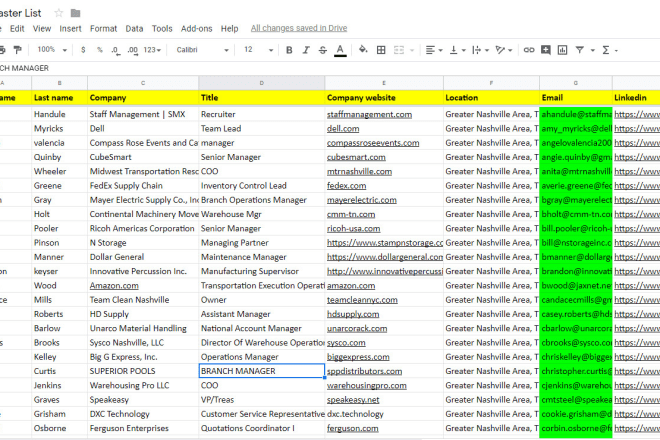Insert a chart

pos(562,50)
